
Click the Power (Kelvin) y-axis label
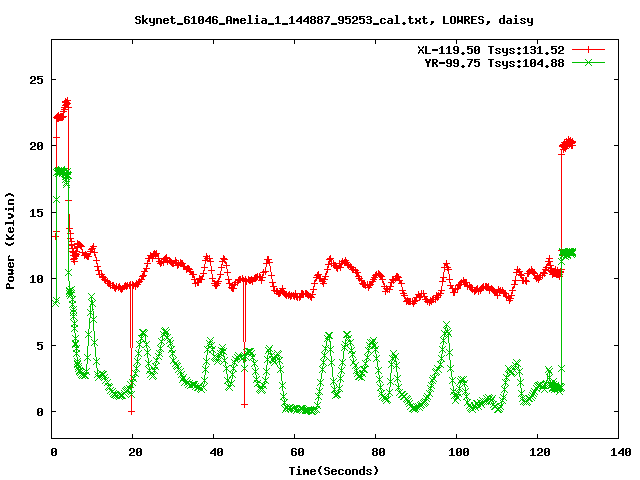pos(11,239)
